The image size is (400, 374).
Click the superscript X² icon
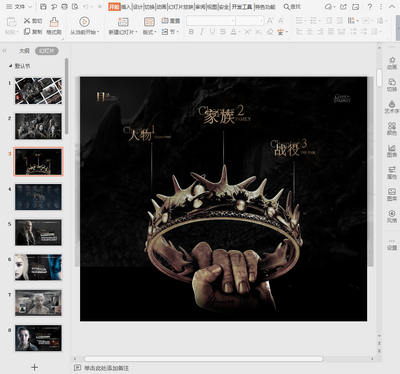tap(248, 32)
